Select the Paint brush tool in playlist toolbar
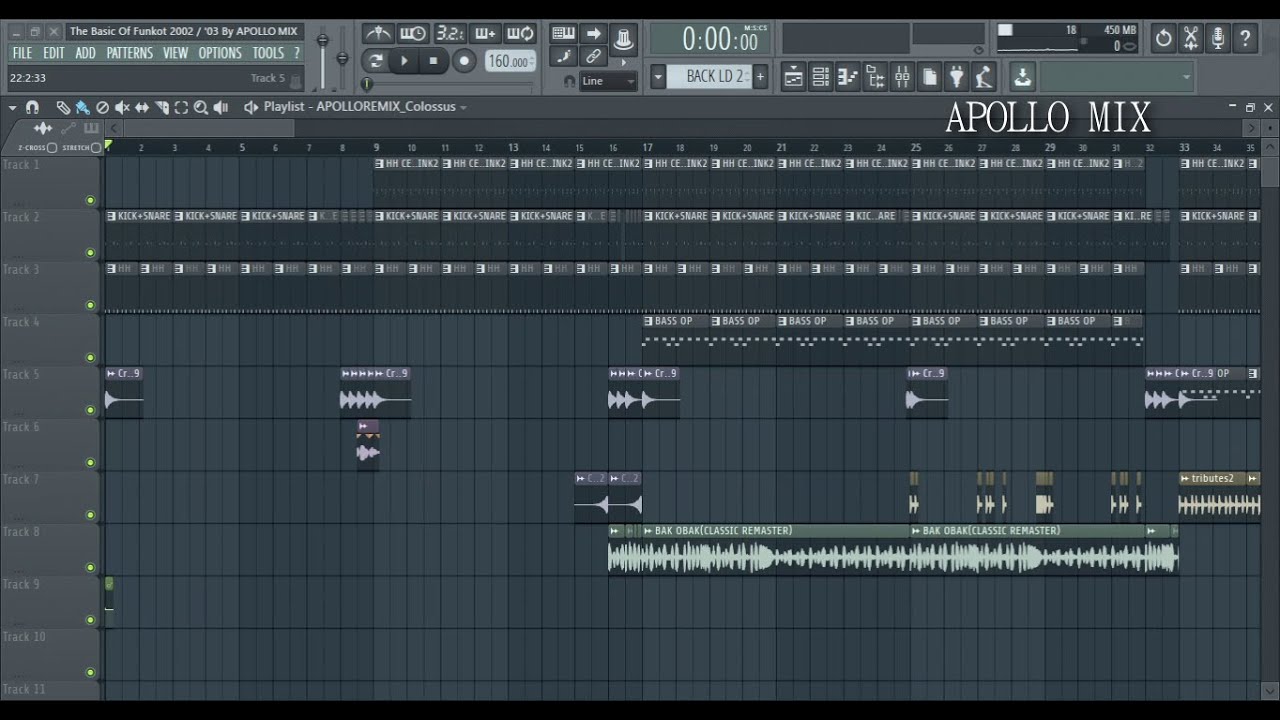The image size is (1280, 720). (82, 107)
